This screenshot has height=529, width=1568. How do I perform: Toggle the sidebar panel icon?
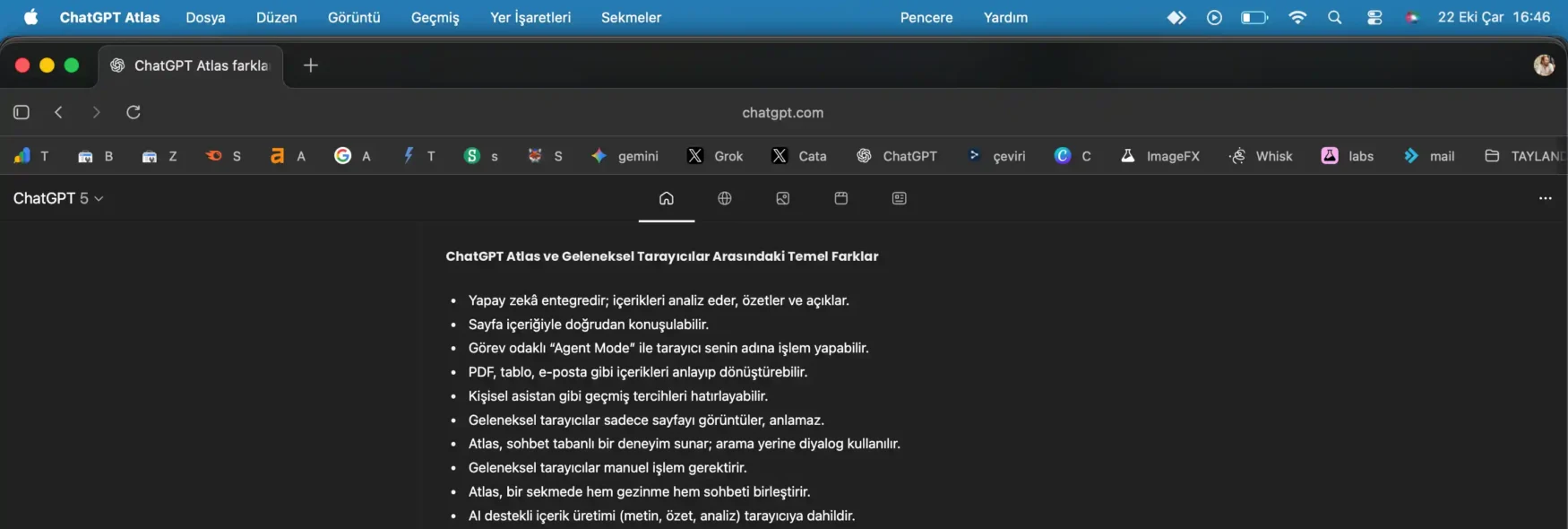(x=22, y=112)
